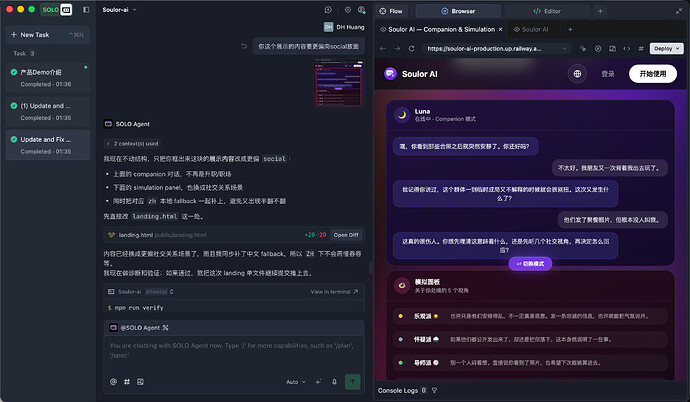Click the 开始使用 button

click(653, 74)
